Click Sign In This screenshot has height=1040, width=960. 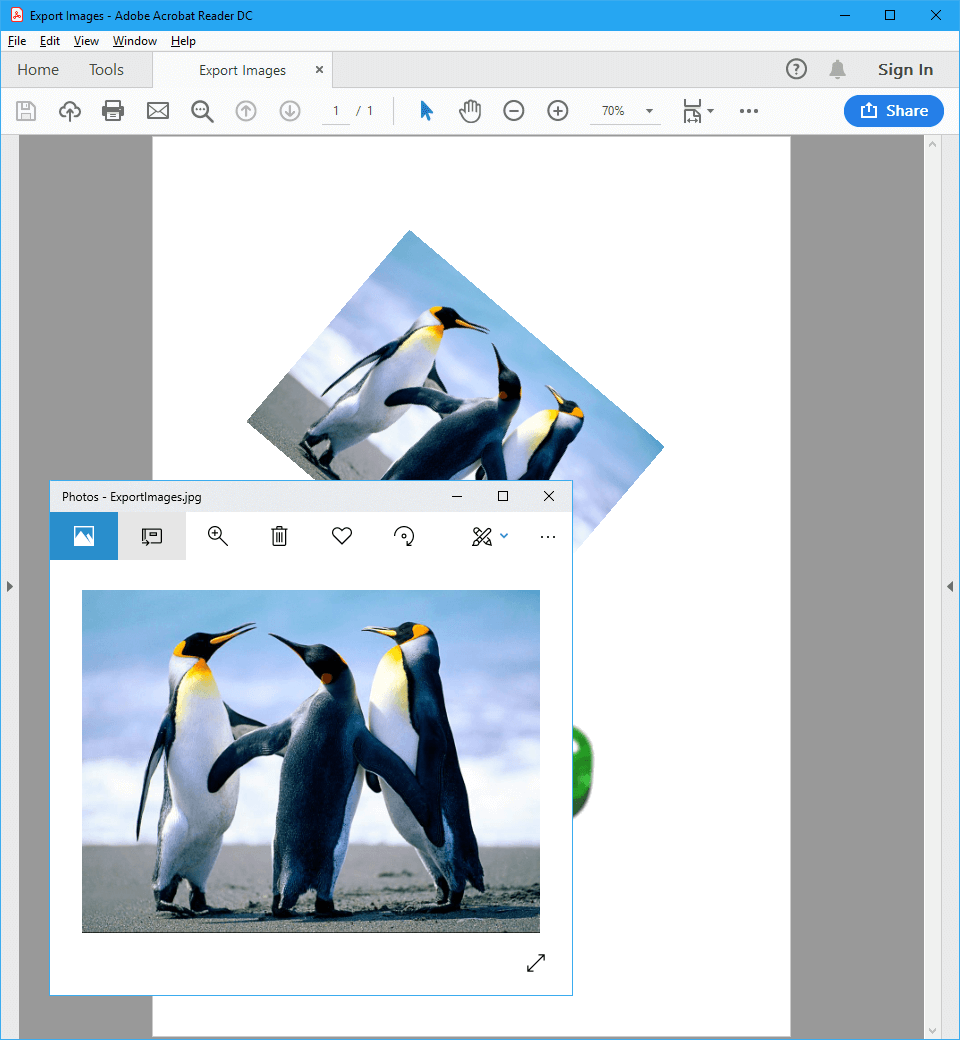905,70
